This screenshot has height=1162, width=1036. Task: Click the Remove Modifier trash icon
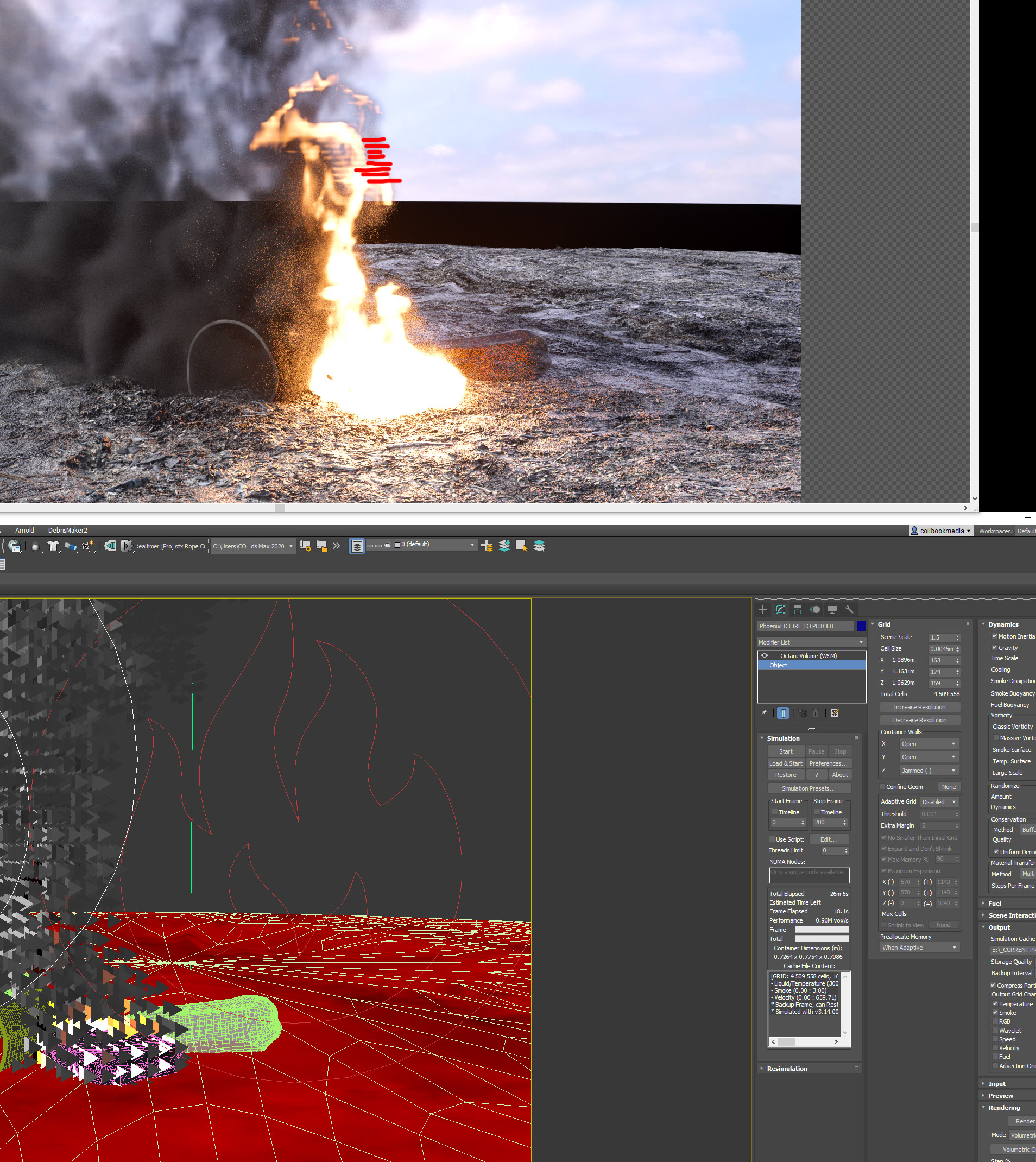point(816,713)
